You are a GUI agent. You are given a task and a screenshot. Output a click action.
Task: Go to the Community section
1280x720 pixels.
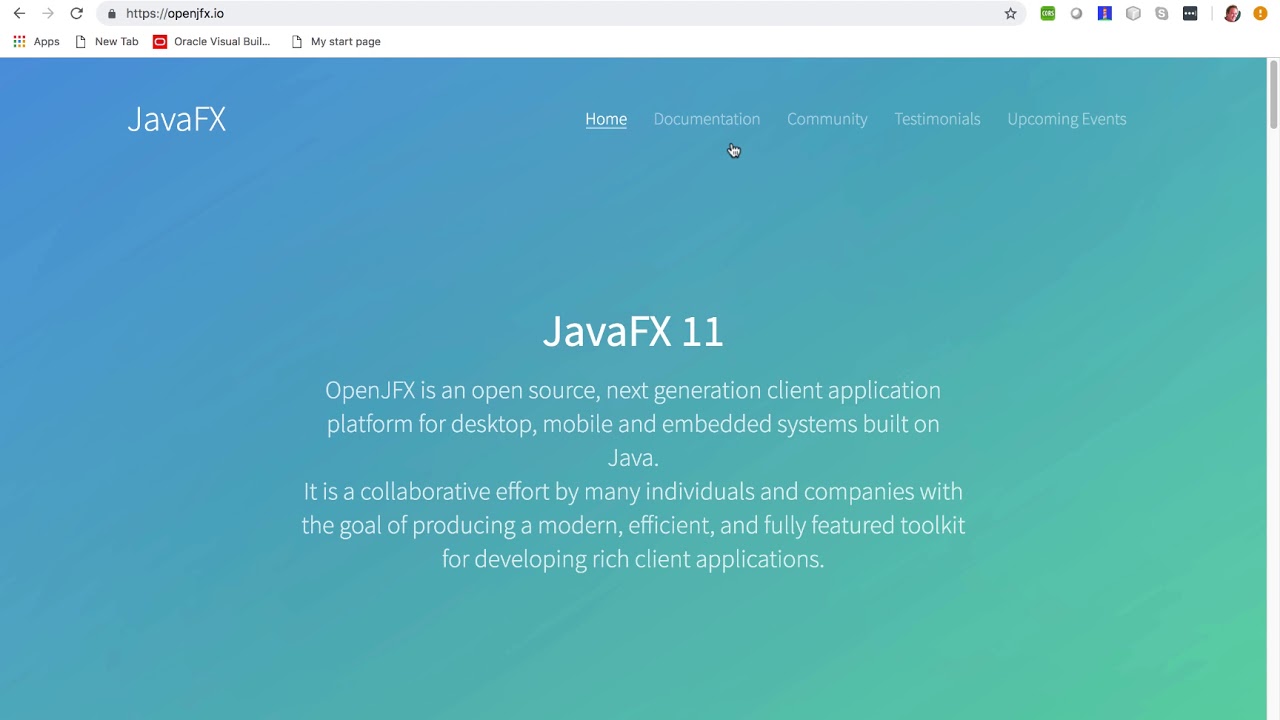tap(827, 119)
